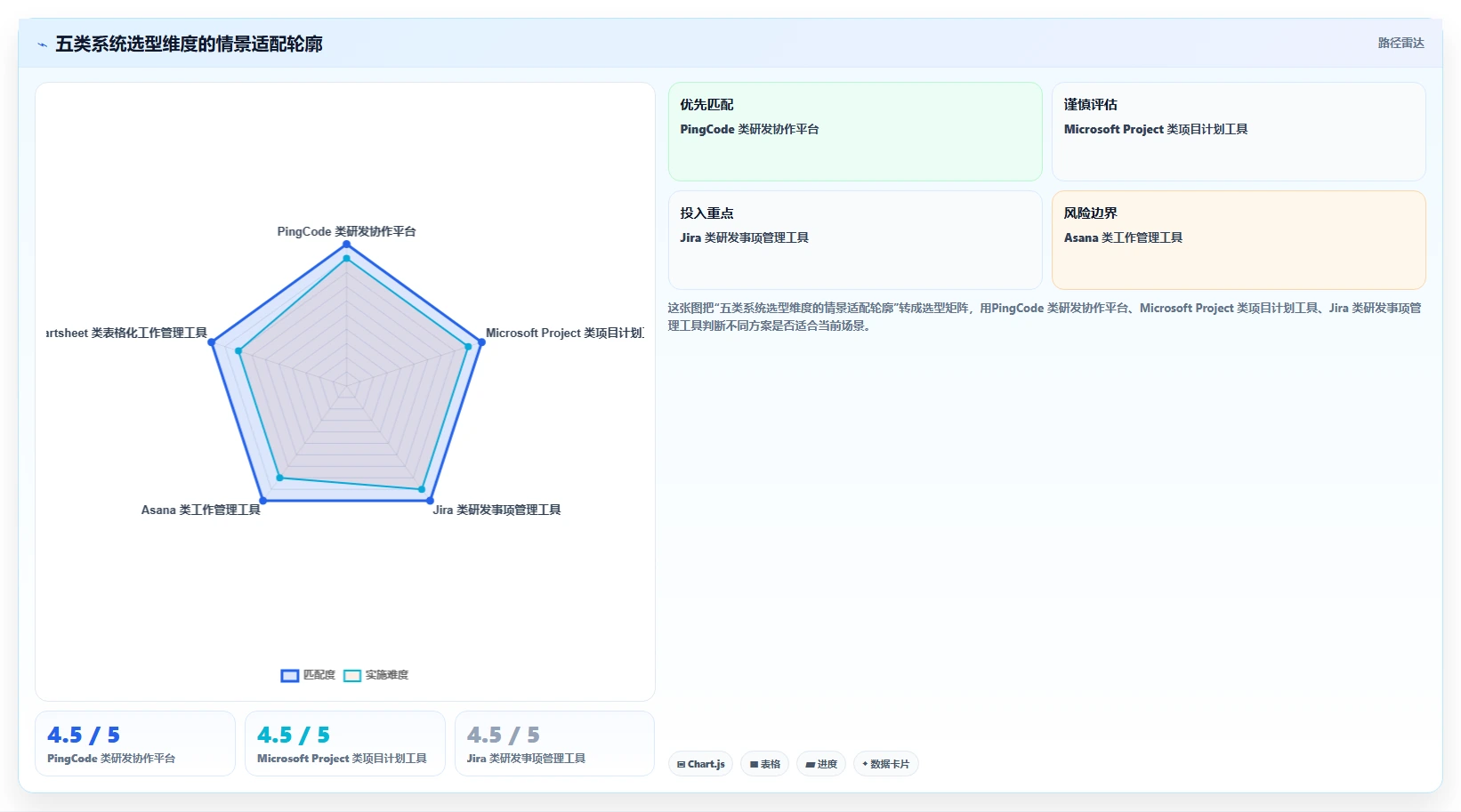
Task: Click the Jira 4.5 / 5 score card
Action: point(554,744)
